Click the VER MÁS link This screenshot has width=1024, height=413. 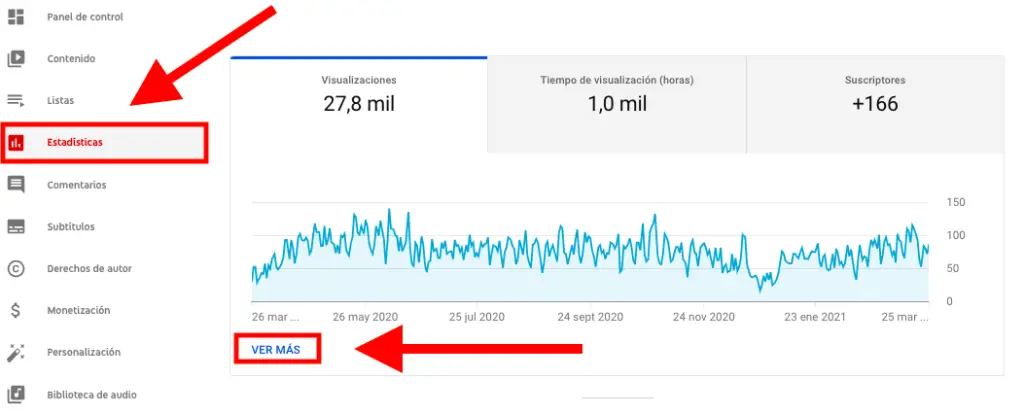pos(276,349)
